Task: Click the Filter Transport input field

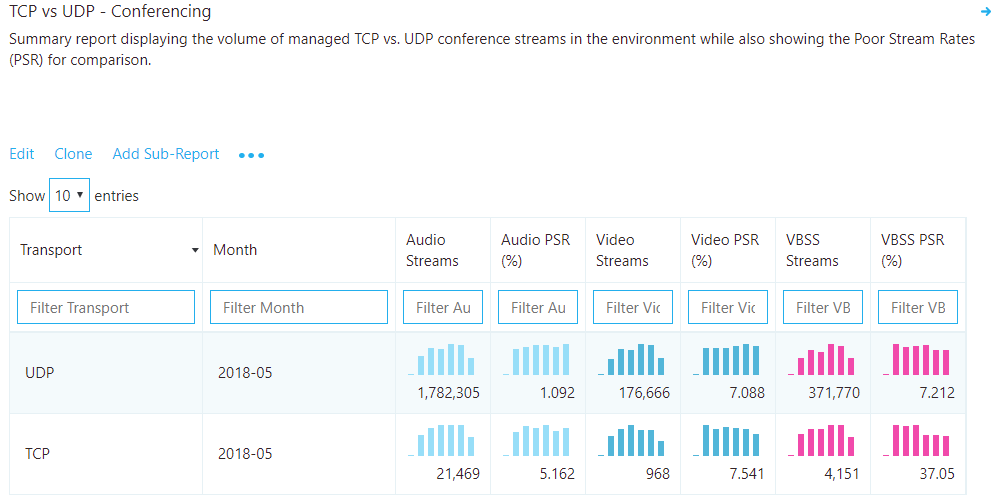Action: coord(106,307)
